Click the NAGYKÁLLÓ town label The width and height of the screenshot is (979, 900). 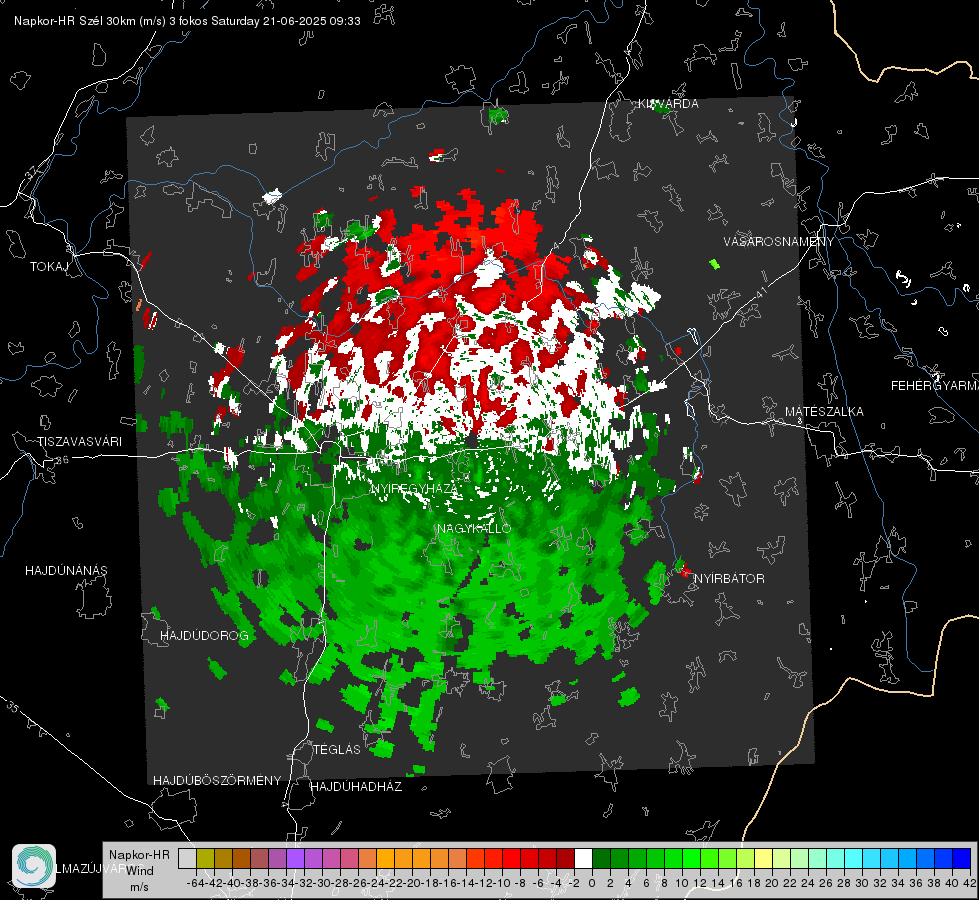474,528
